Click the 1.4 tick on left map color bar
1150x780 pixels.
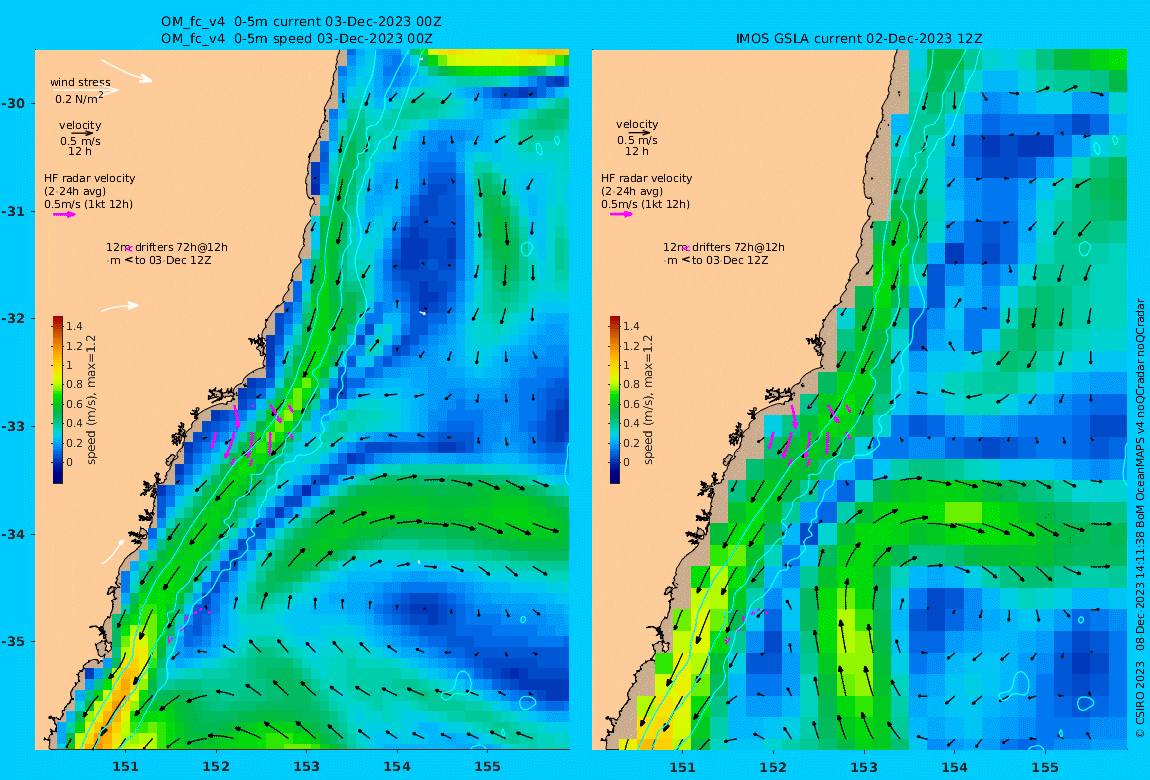point(74,326)
